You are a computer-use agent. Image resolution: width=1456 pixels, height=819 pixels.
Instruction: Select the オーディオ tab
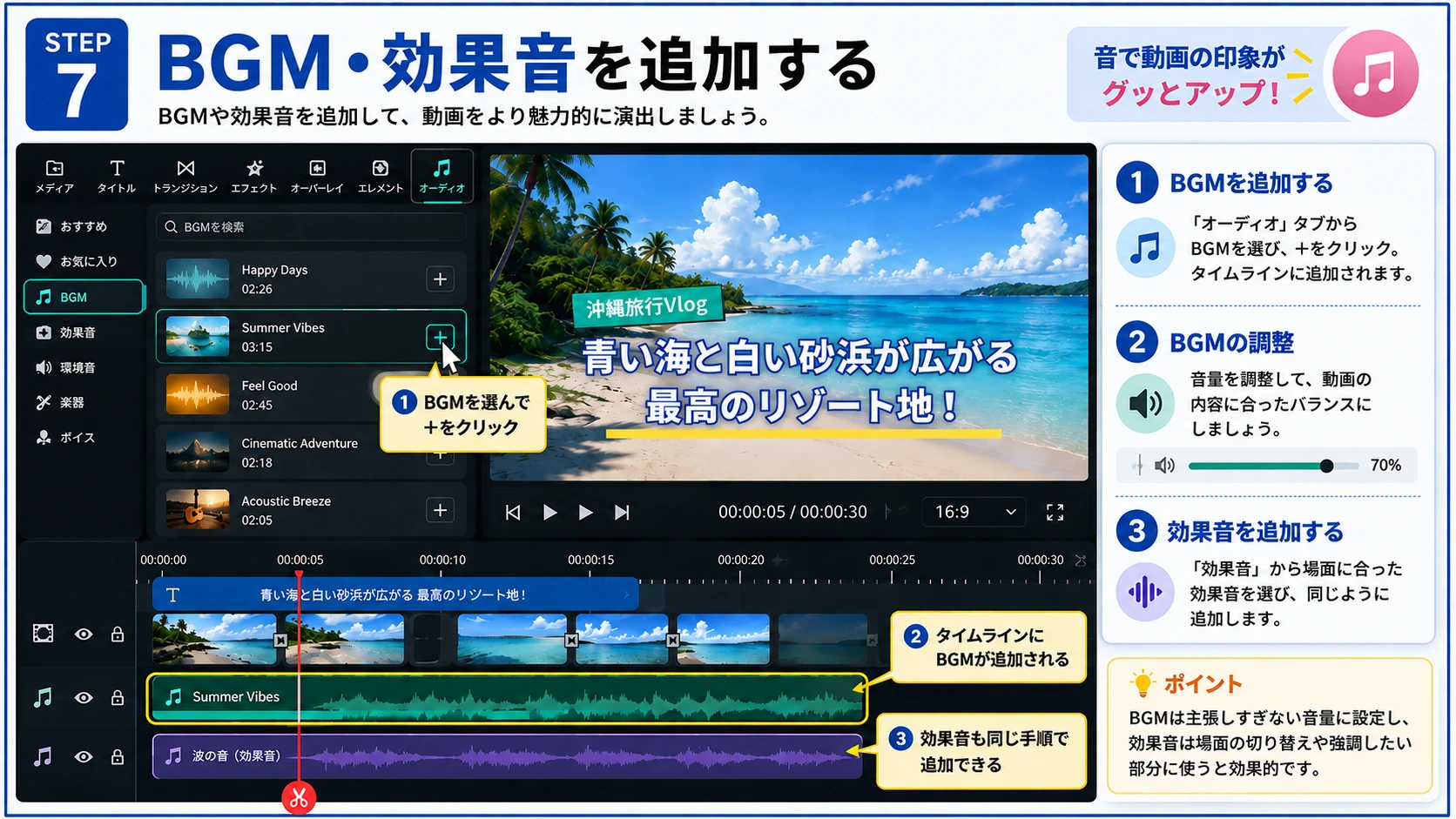(442, 176)
